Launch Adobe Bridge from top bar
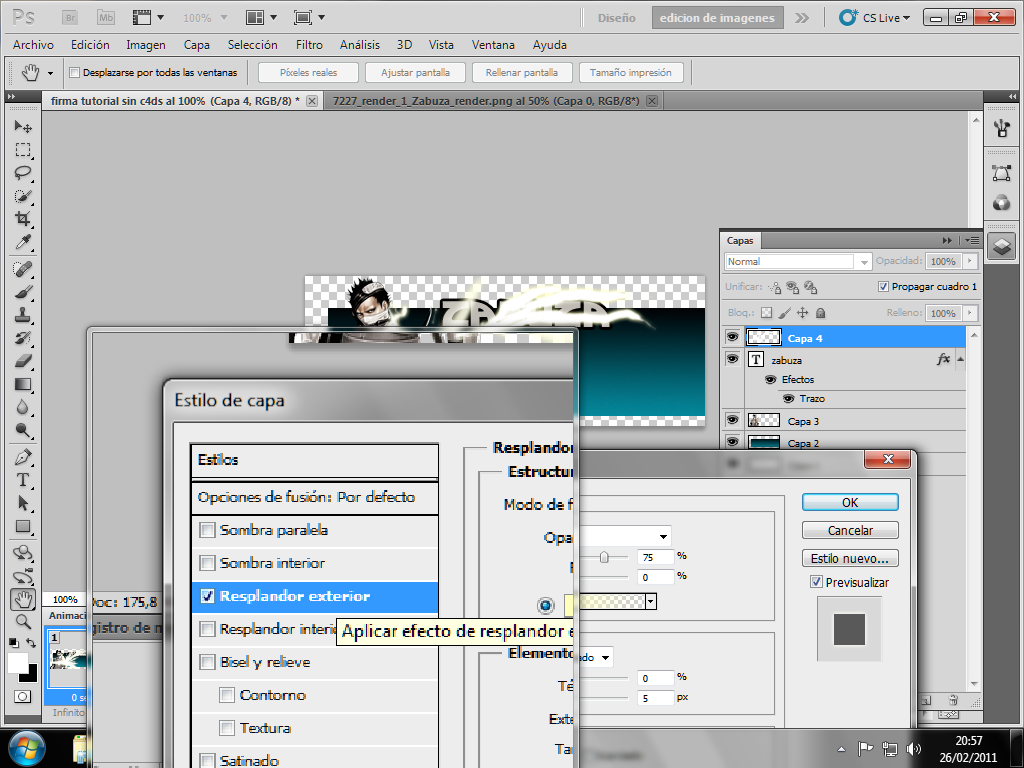1024x768 pixels. click(x=70, y=18)
